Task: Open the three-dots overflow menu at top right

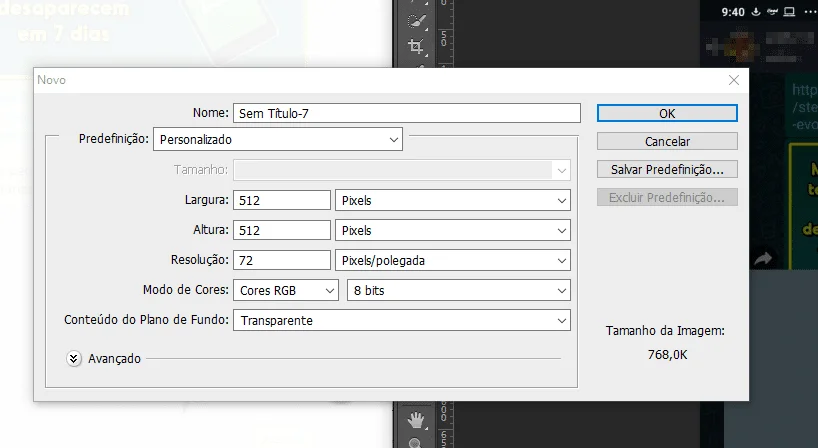Action: [810, 11]
